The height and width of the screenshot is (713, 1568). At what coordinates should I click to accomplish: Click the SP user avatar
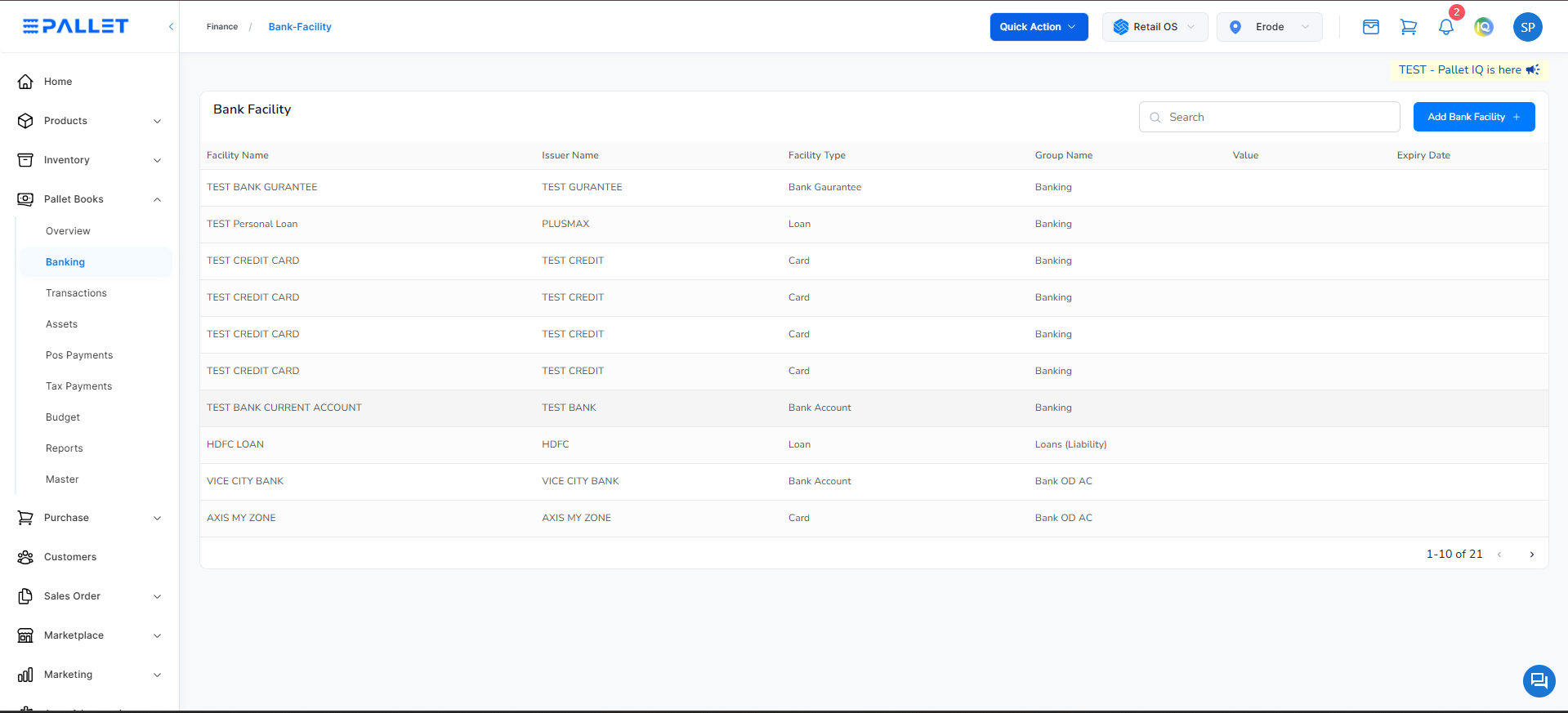pos(1527,27)
